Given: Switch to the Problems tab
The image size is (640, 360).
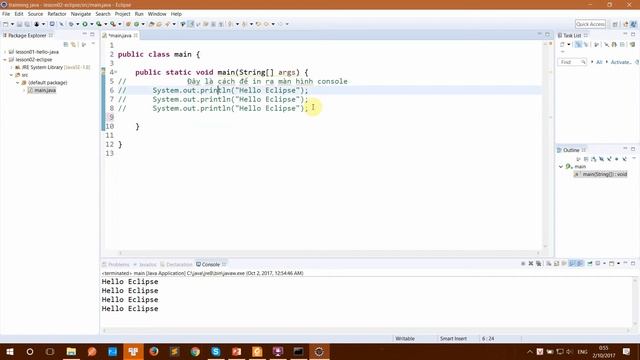Looking at the screenshot, I should [116, 264].
